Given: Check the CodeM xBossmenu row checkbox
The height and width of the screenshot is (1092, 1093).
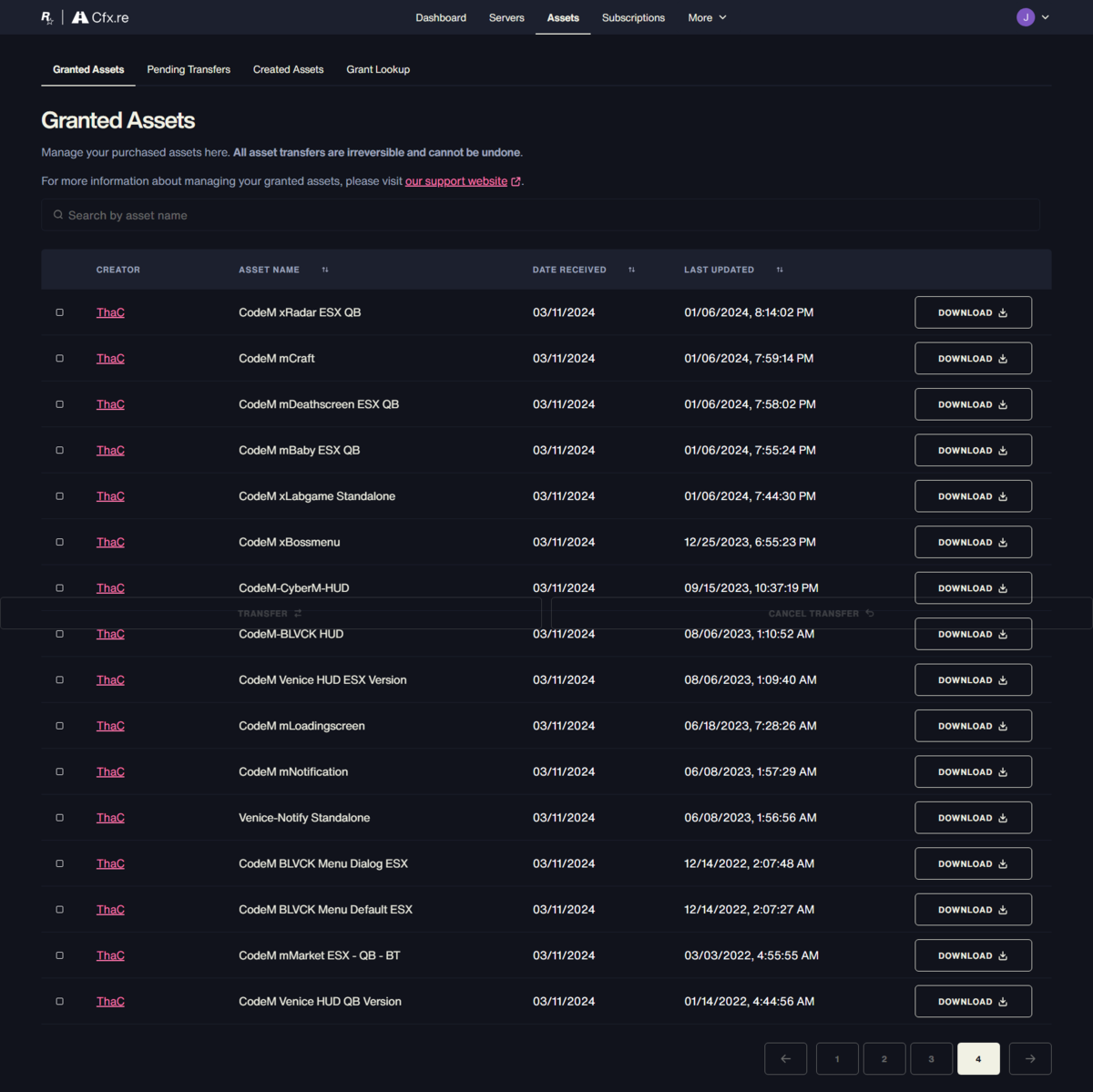Looking at the screenshot, I should [60, 542].
